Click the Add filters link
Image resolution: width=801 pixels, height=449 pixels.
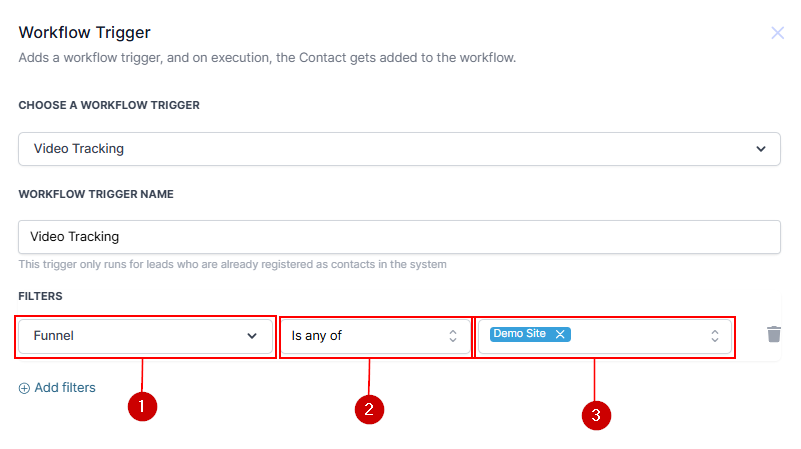coord(64,388)
